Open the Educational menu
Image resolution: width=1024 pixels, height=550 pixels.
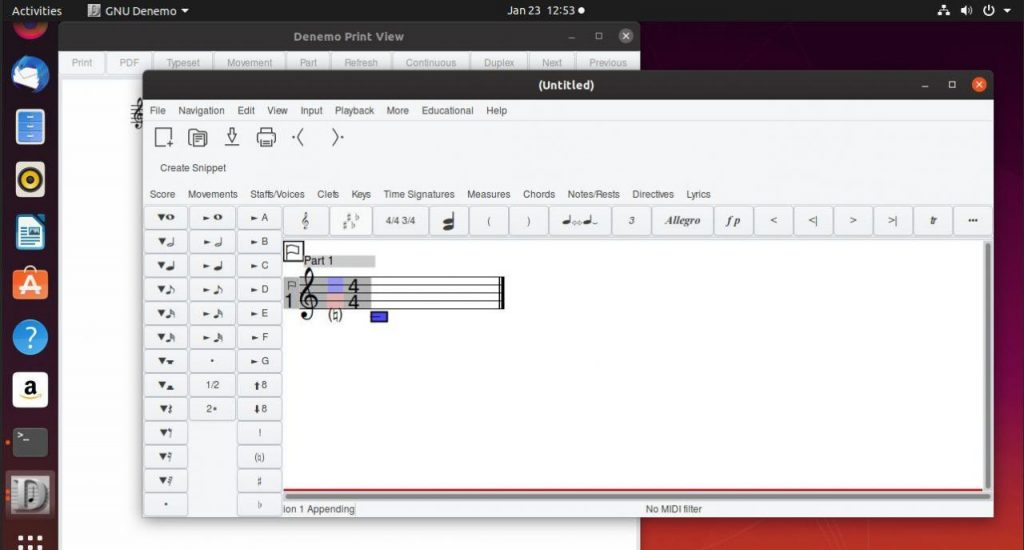pos(447,110)
